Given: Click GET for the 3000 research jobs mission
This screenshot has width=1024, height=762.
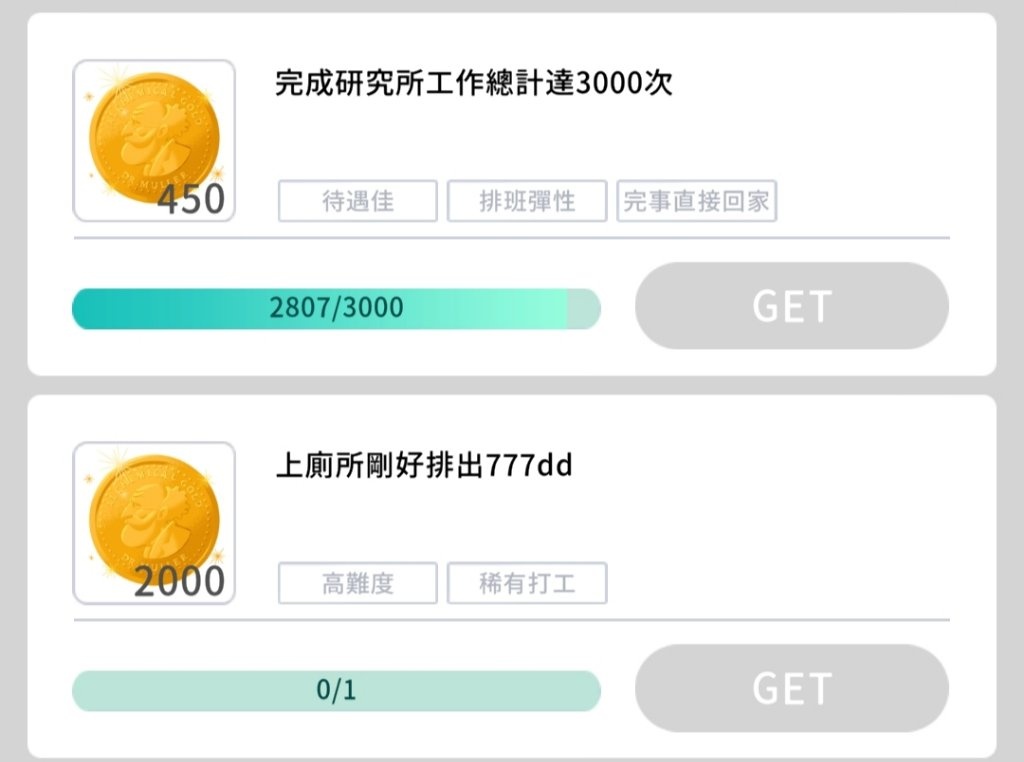Looking at the screenshot, I should point(792,306).
